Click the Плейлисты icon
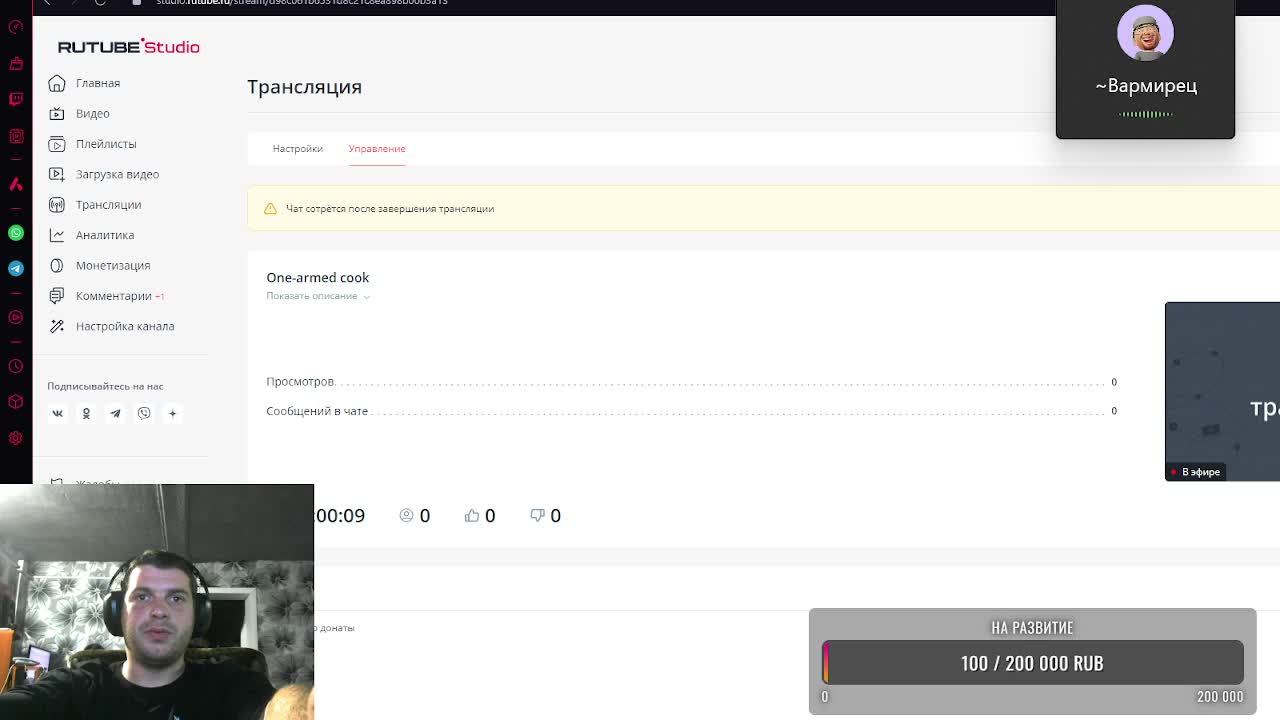Image resolution: width=1280 pixels, height=720 pixels. click(x=57, y=144)
